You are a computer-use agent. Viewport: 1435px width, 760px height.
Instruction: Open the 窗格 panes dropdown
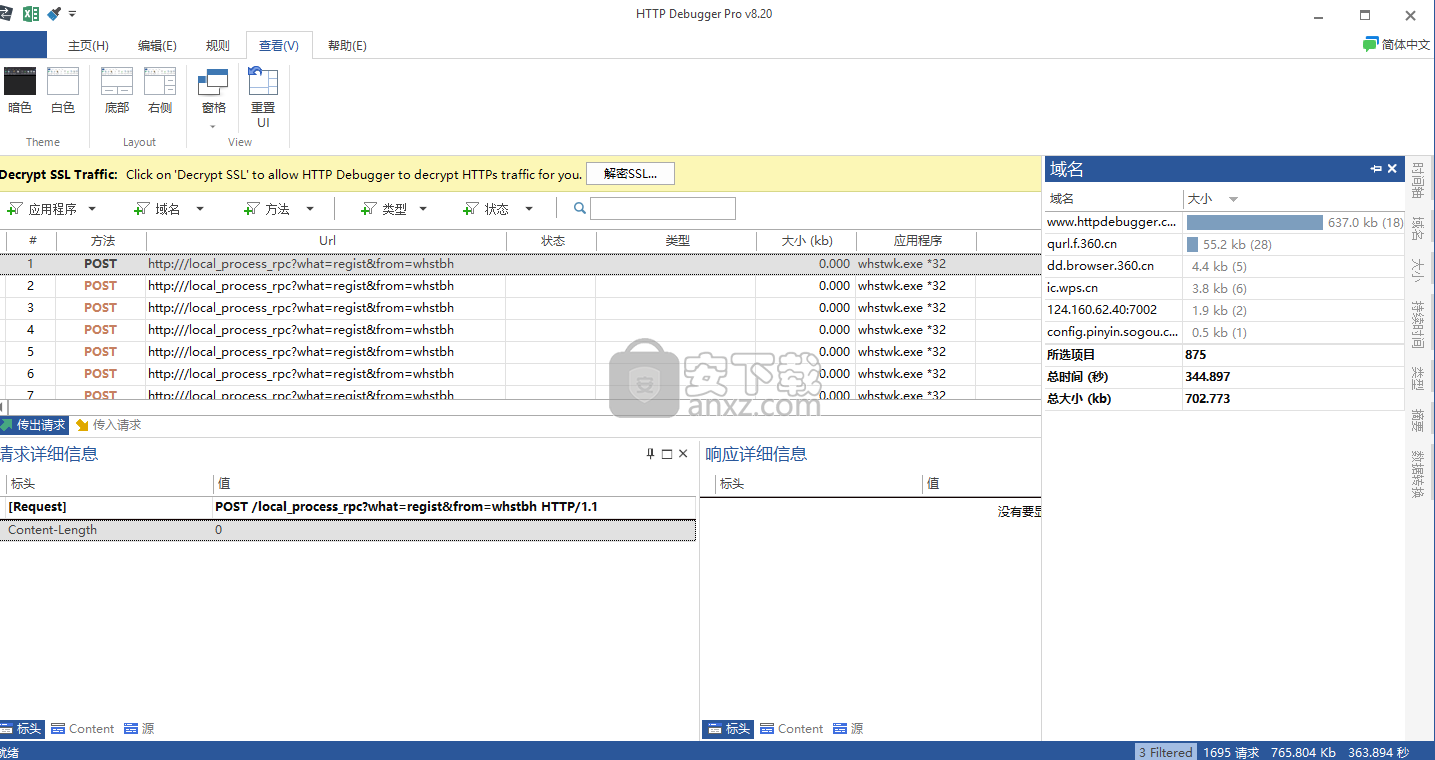(x=213, y=98)
